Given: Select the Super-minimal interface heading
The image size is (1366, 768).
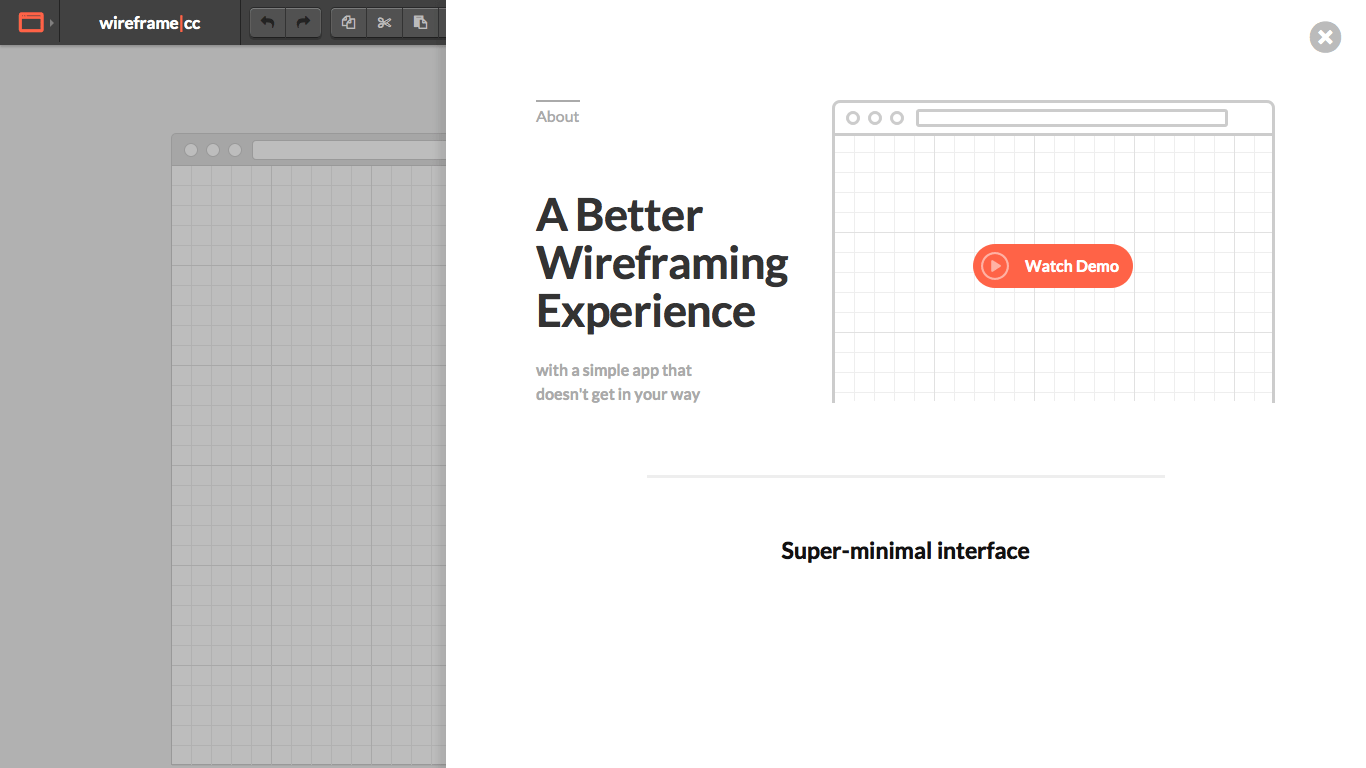Looking at the screenshot, I should [x=905, y=550].
